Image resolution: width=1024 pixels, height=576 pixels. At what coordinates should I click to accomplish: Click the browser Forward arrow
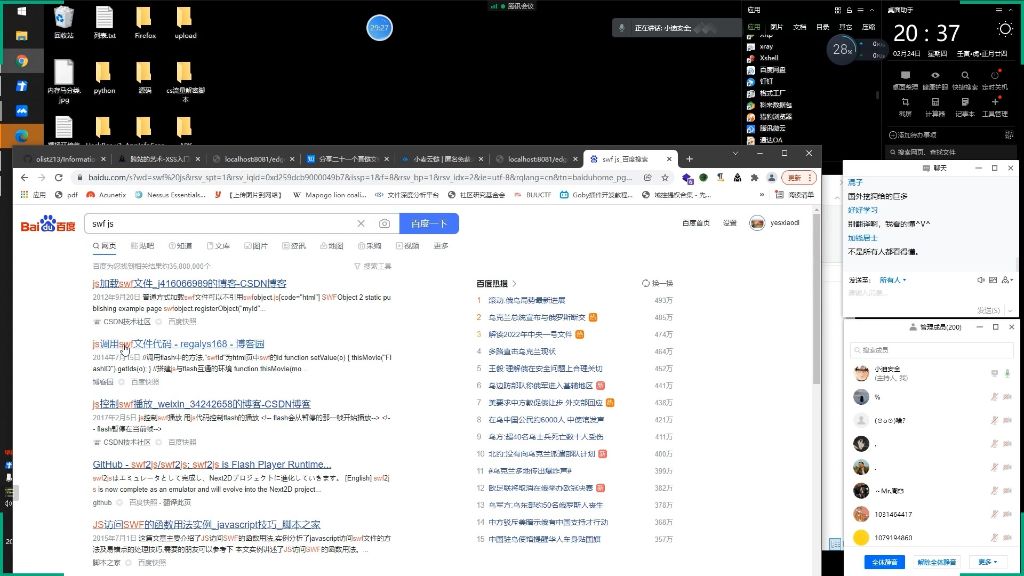click(41, 178)
